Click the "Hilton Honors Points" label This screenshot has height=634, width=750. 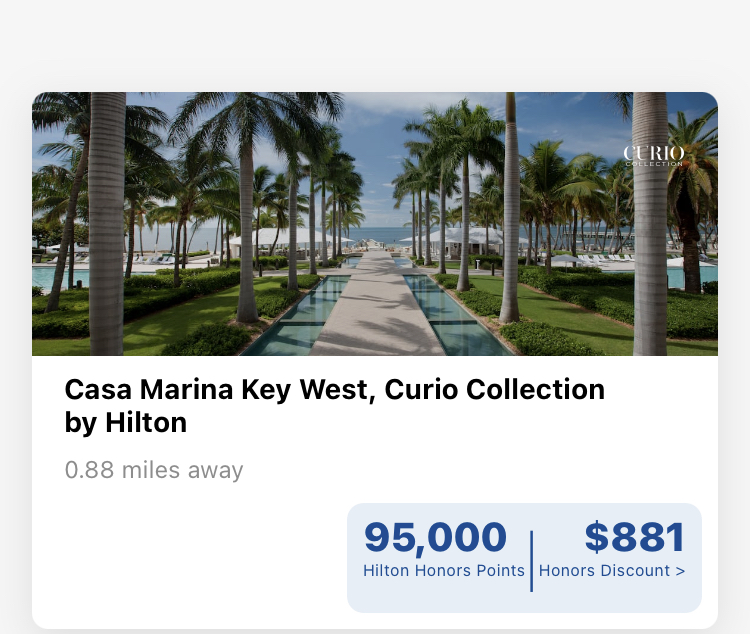(x=444, y=571)
